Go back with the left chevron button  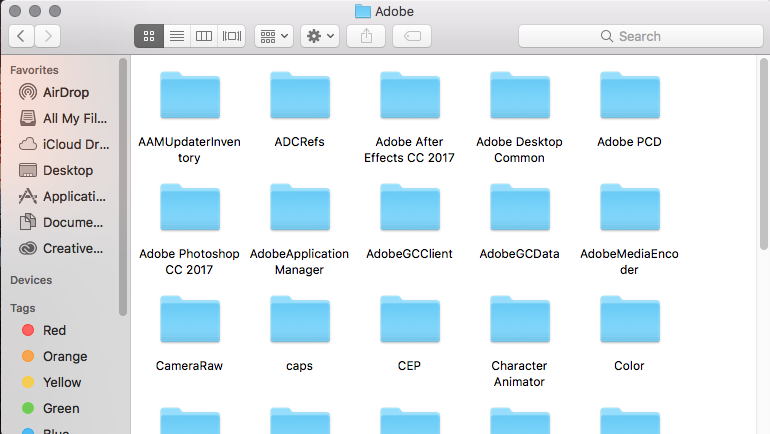22,36
